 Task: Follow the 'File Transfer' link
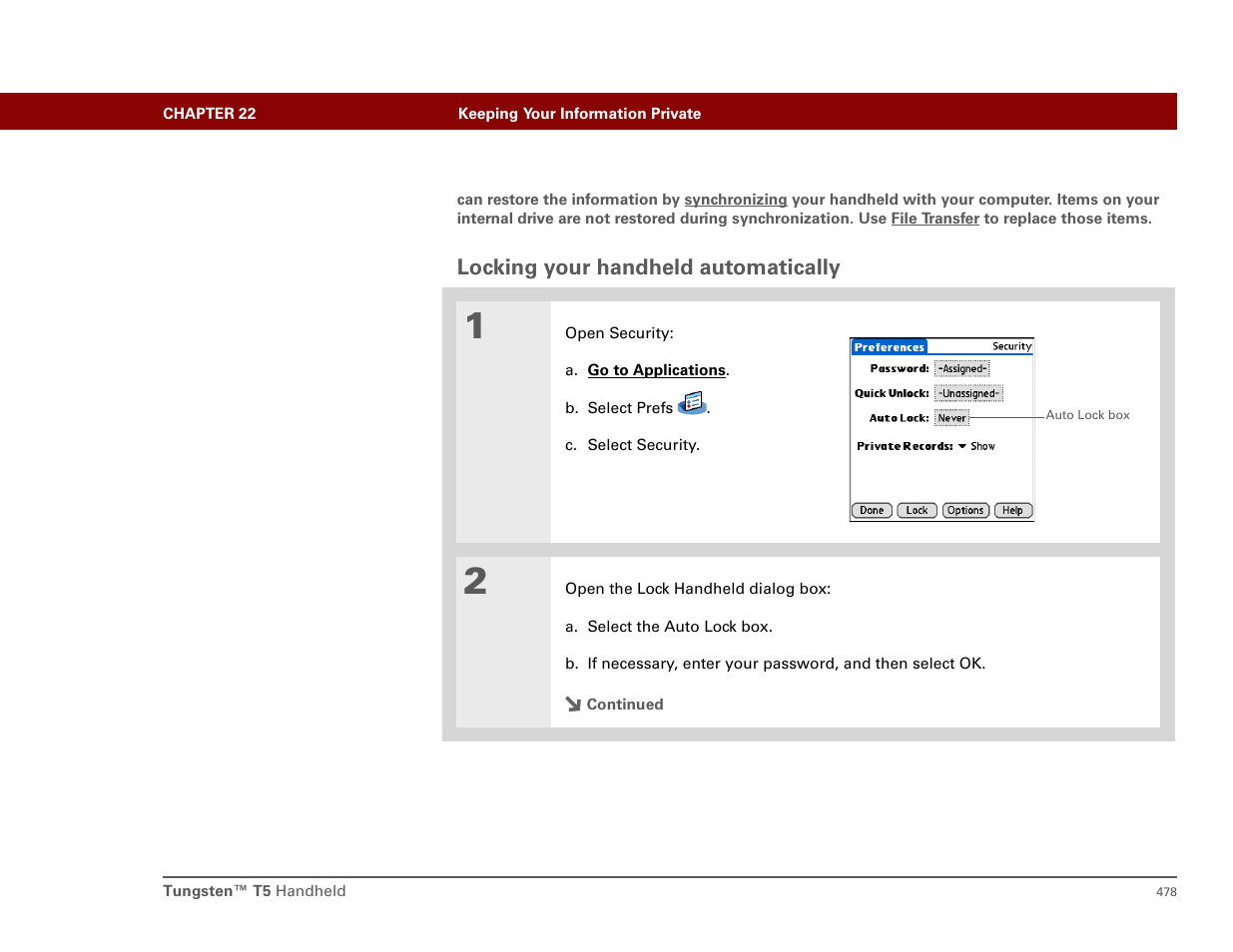(x=934, y=219)
